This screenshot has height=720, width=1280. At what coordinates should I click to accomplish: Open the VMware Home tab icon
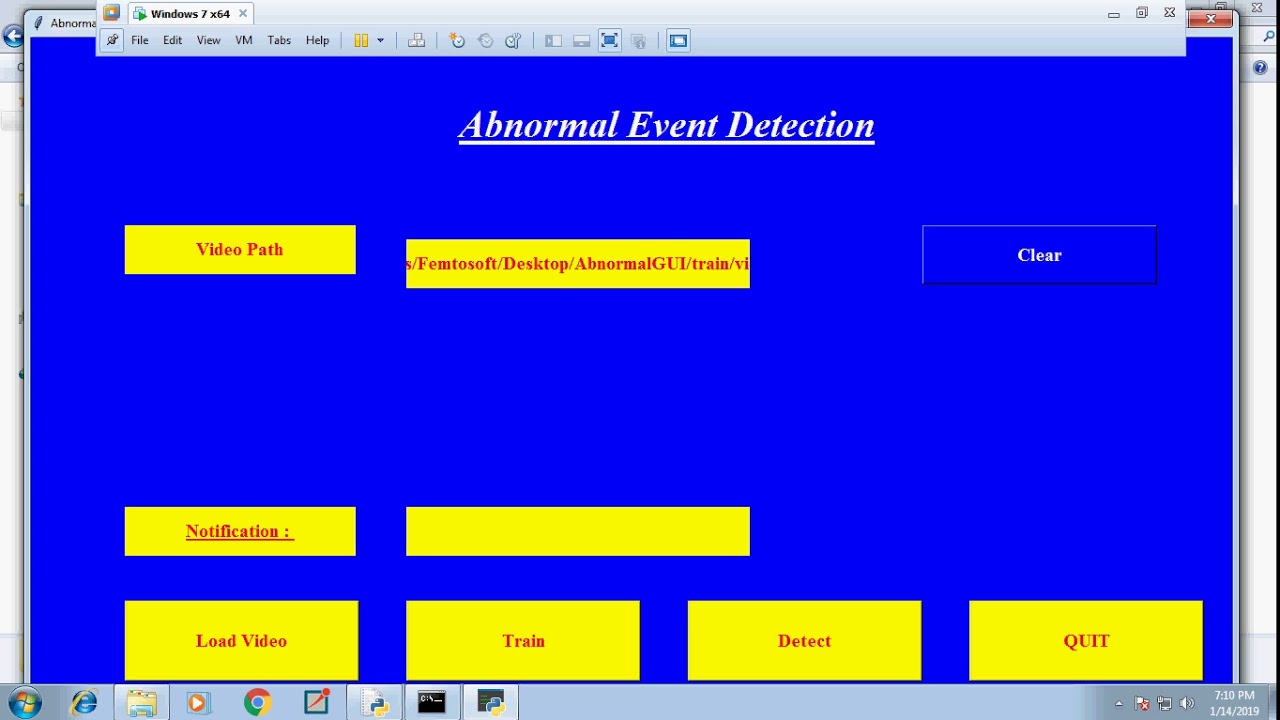click(x=111, y=13)
